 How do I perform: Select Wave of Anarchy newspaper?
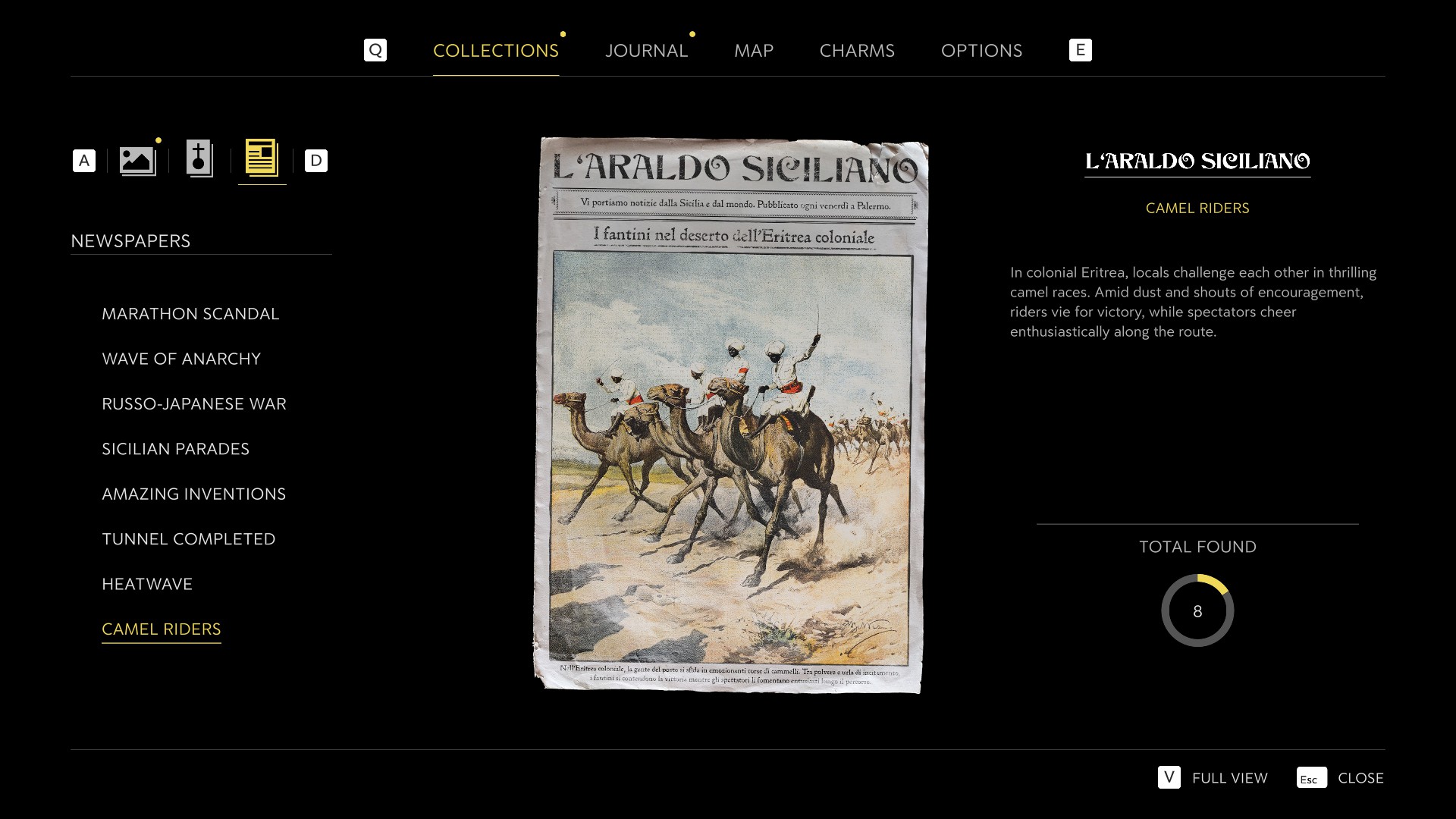click(x=181, y=359)
